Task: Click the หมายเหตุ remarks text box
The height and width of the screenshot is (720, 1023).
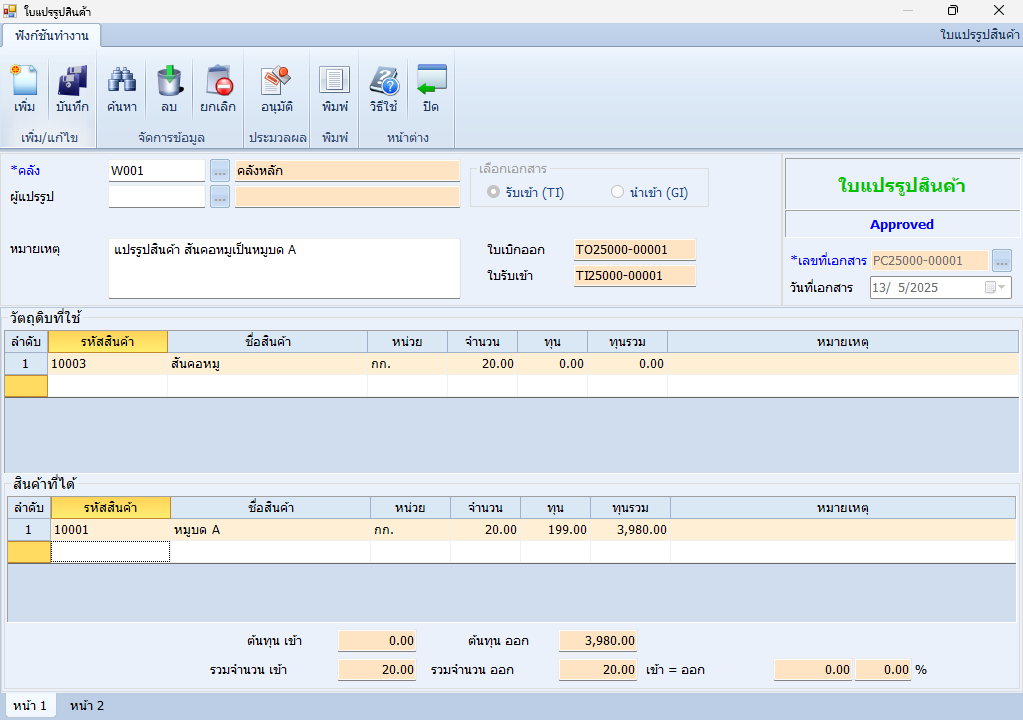Action: click(284, 268)
